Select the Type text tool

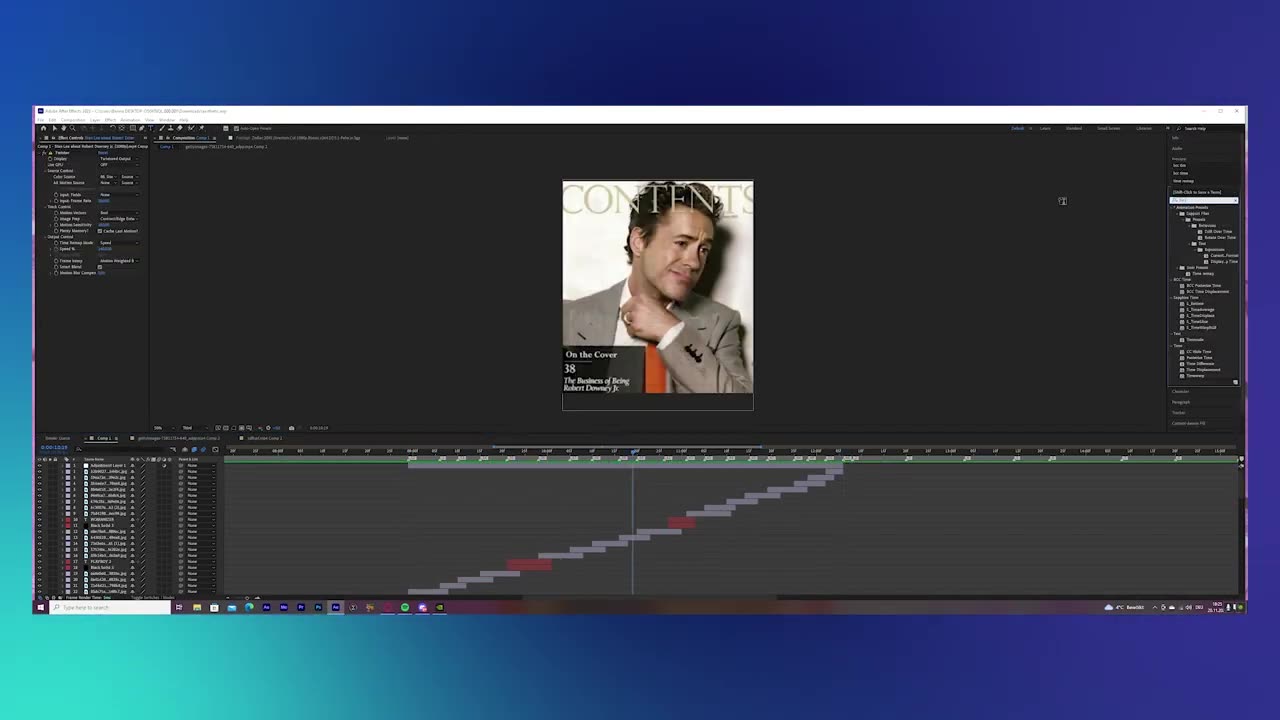(x=151, y=128)
